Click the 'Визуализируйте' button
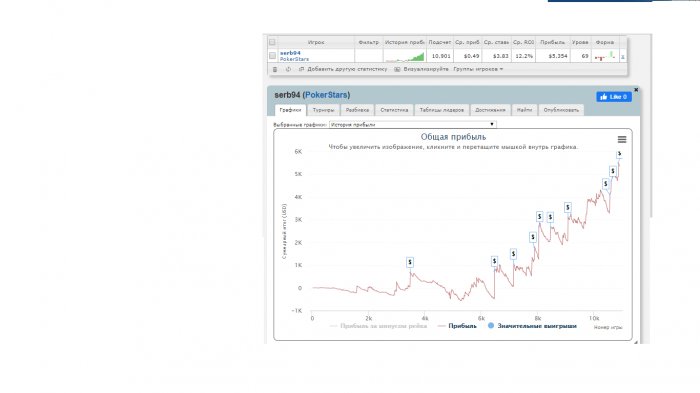This screenshot has width=700, height=393. [421, 69]
